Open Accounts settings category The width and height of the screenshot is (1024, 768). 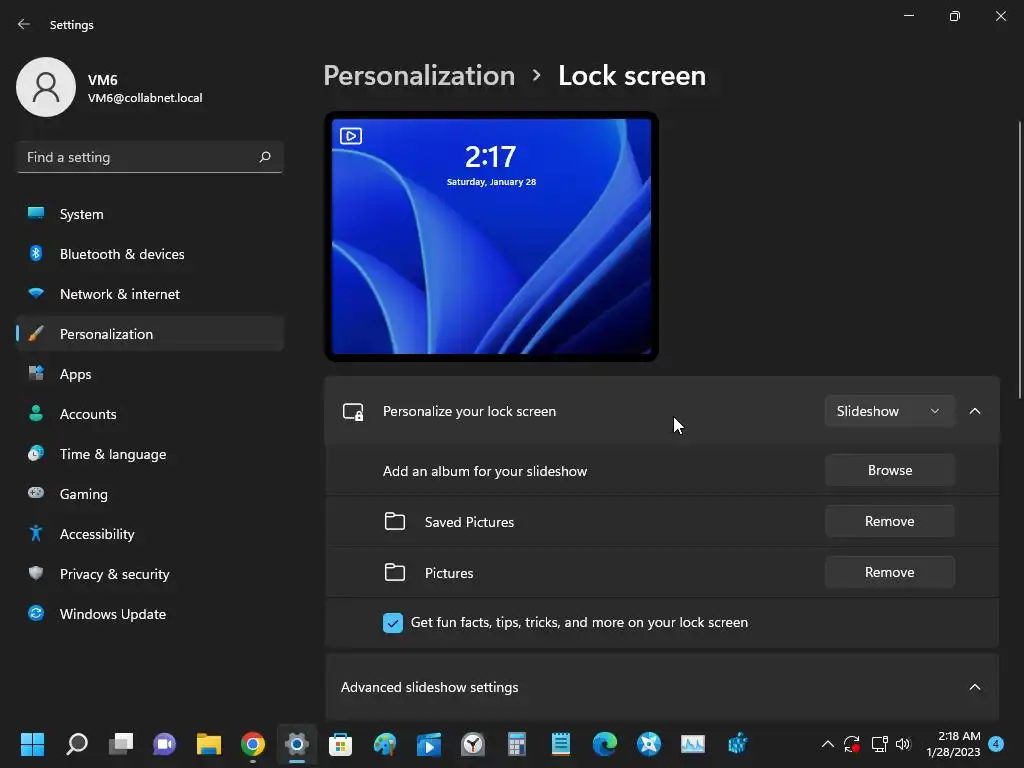point(150,414)
